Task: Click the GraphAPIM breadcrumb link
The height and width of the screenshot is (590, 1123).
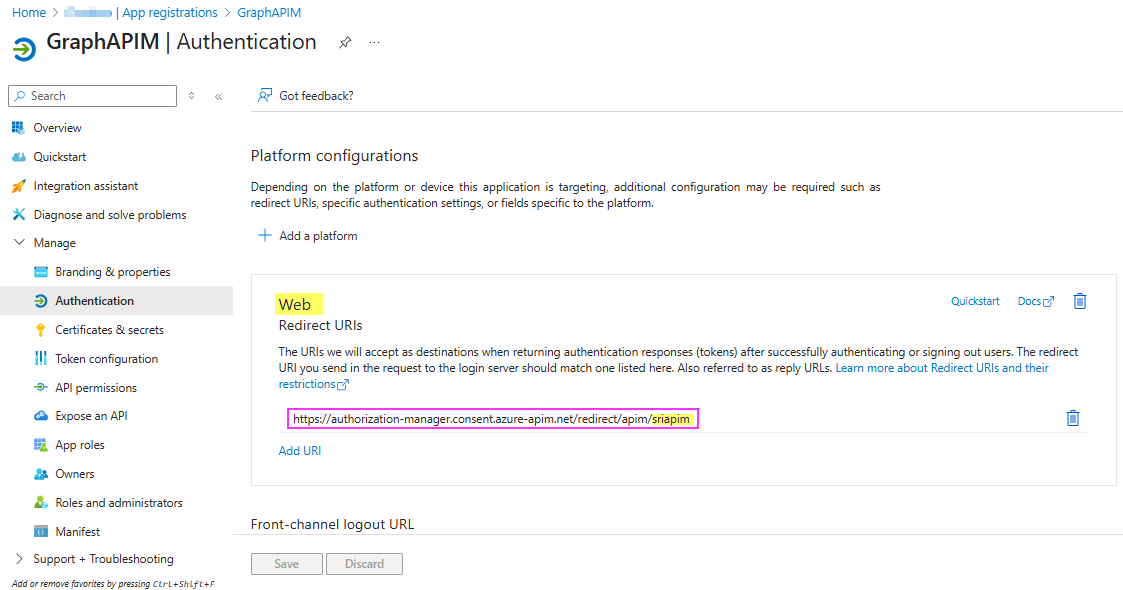Action: coord(269,12)
